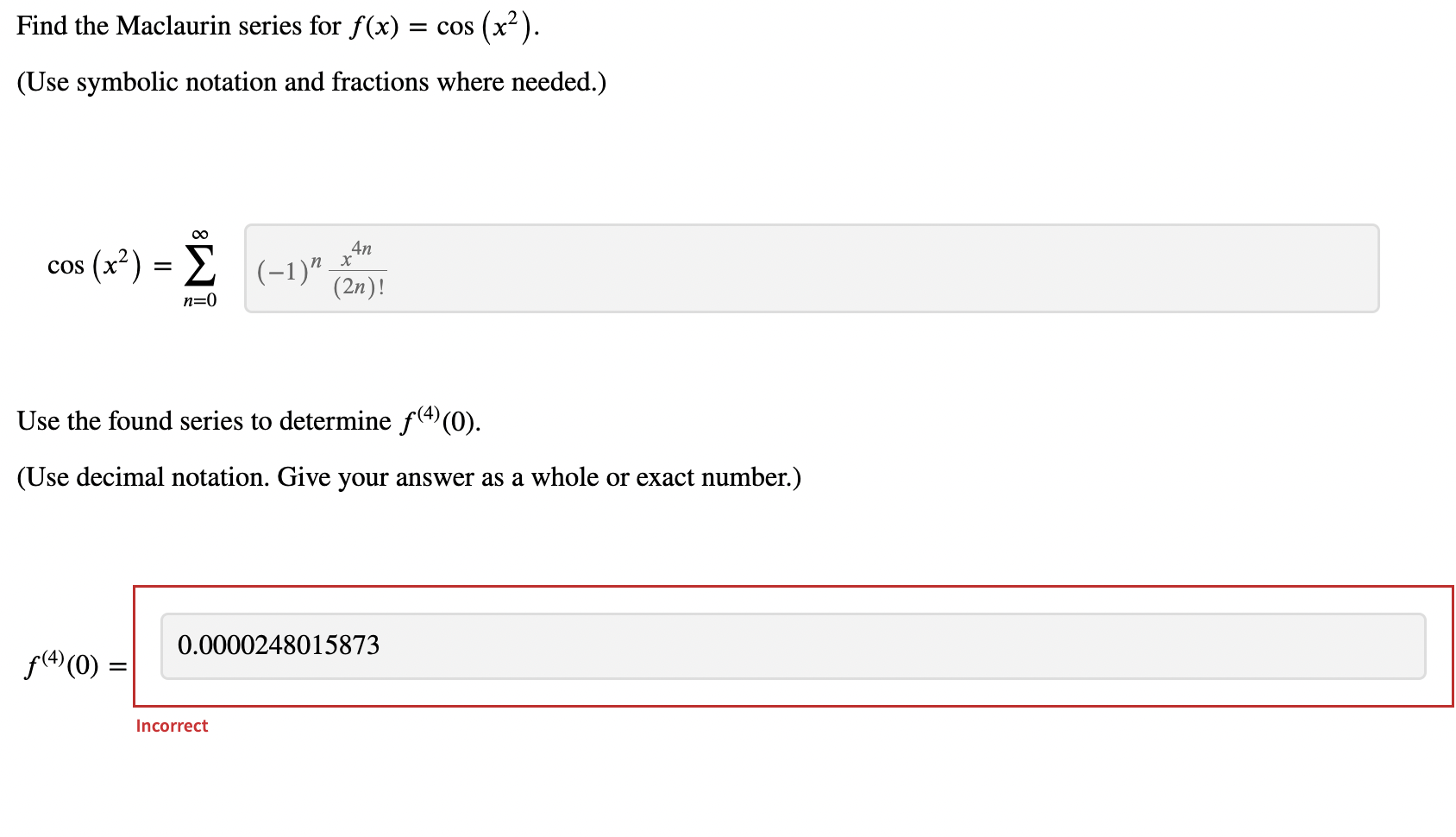The image size is (1456, 837).
Task: Click the series answer input field
Action: 811,269
